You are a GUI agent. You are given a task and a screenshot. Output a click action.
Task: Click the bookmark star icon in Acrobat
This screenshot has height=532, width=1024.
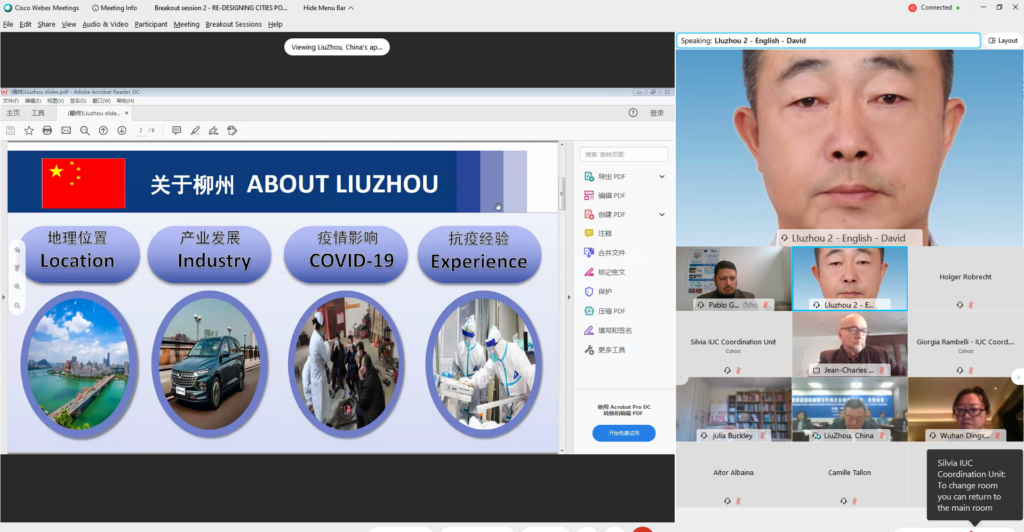[29, 130]
